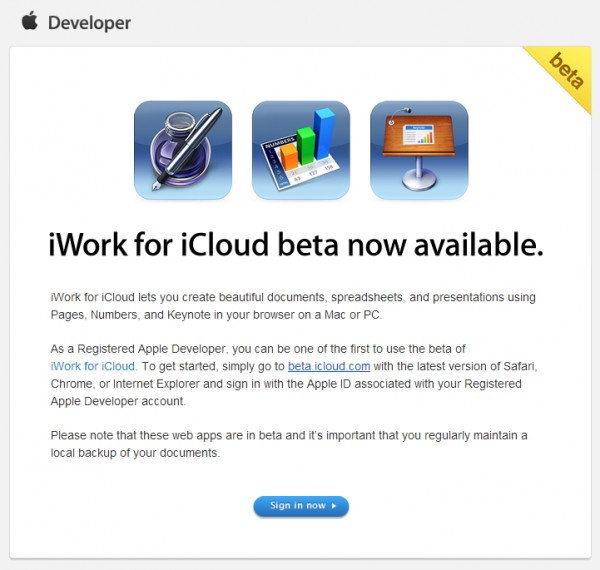
Task: Follow the blue iWork for iCloud link
Action: tap(92, 366)
